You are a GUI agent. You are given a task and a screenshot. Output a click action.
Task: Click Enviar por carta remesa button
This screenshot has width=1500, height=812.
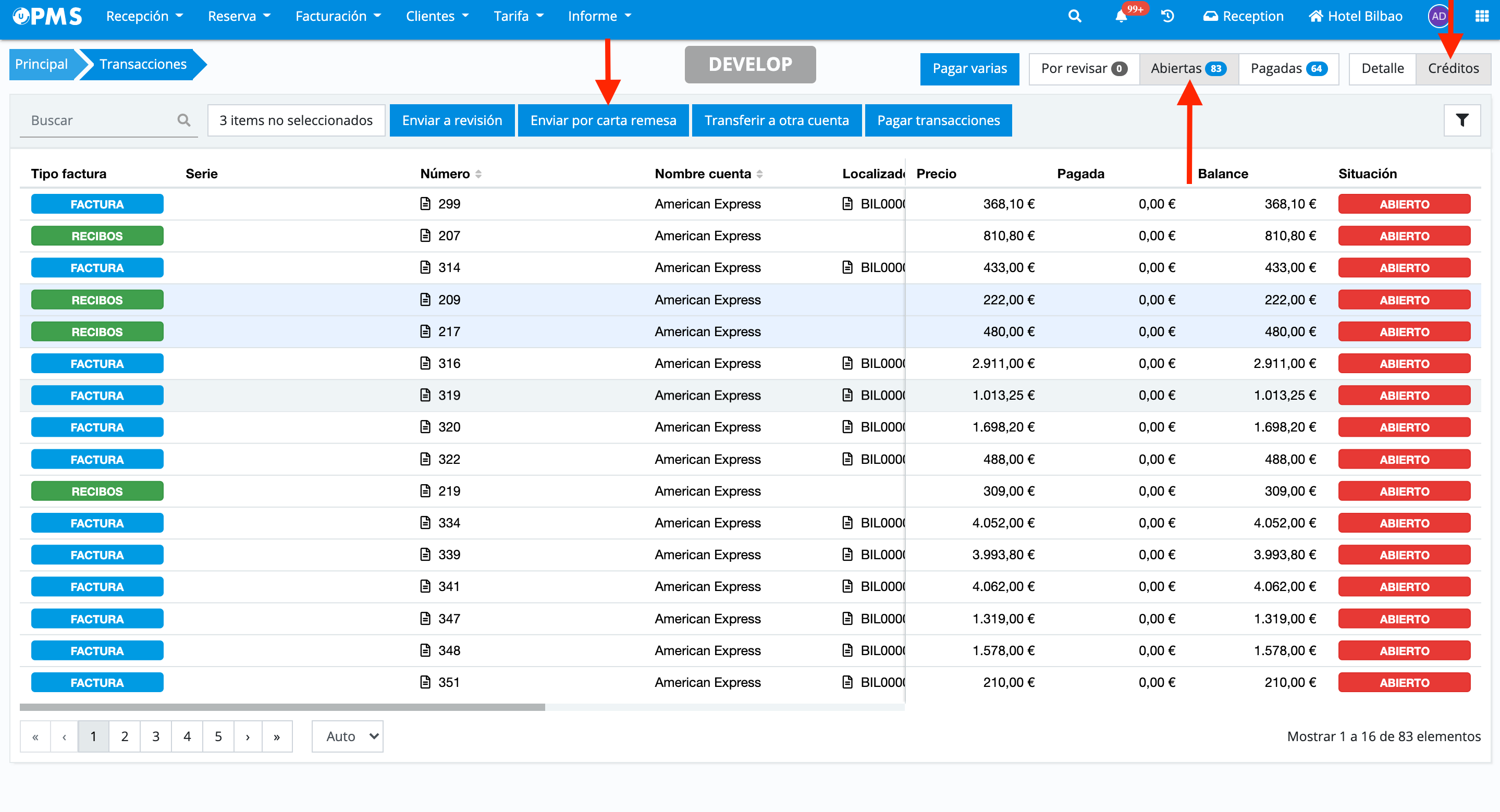tap(603, 120)
